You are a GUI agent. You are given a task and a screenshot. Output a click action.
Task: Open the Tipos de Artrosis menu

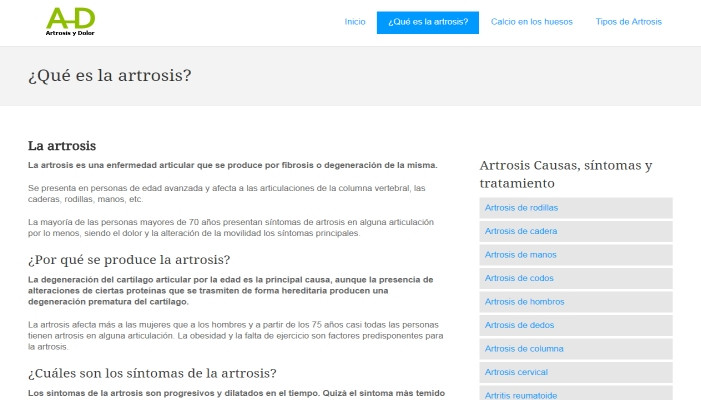coord(628,22)
